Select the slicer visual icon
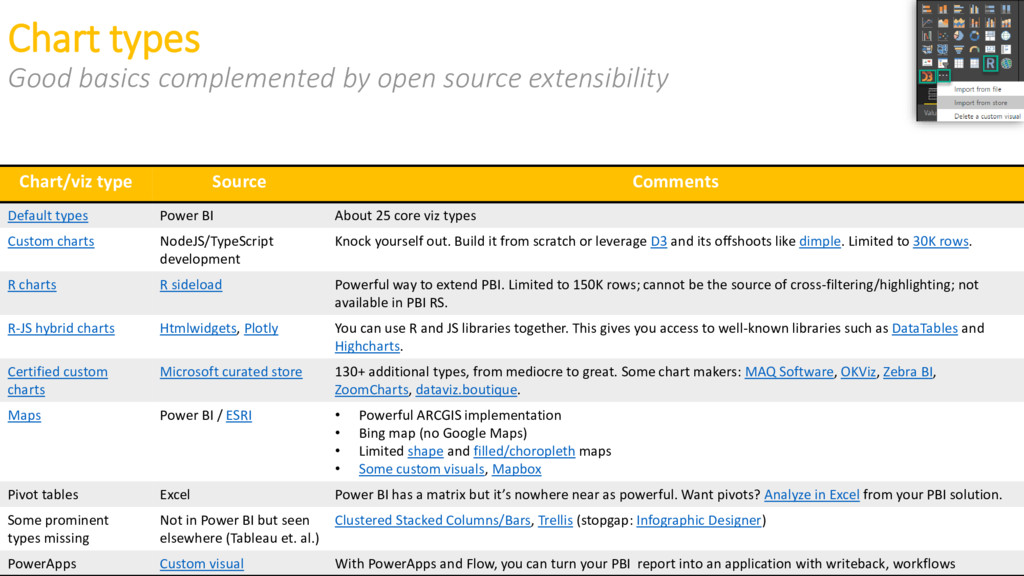Viewport: 1024px width, 576px height. point(943,63)
